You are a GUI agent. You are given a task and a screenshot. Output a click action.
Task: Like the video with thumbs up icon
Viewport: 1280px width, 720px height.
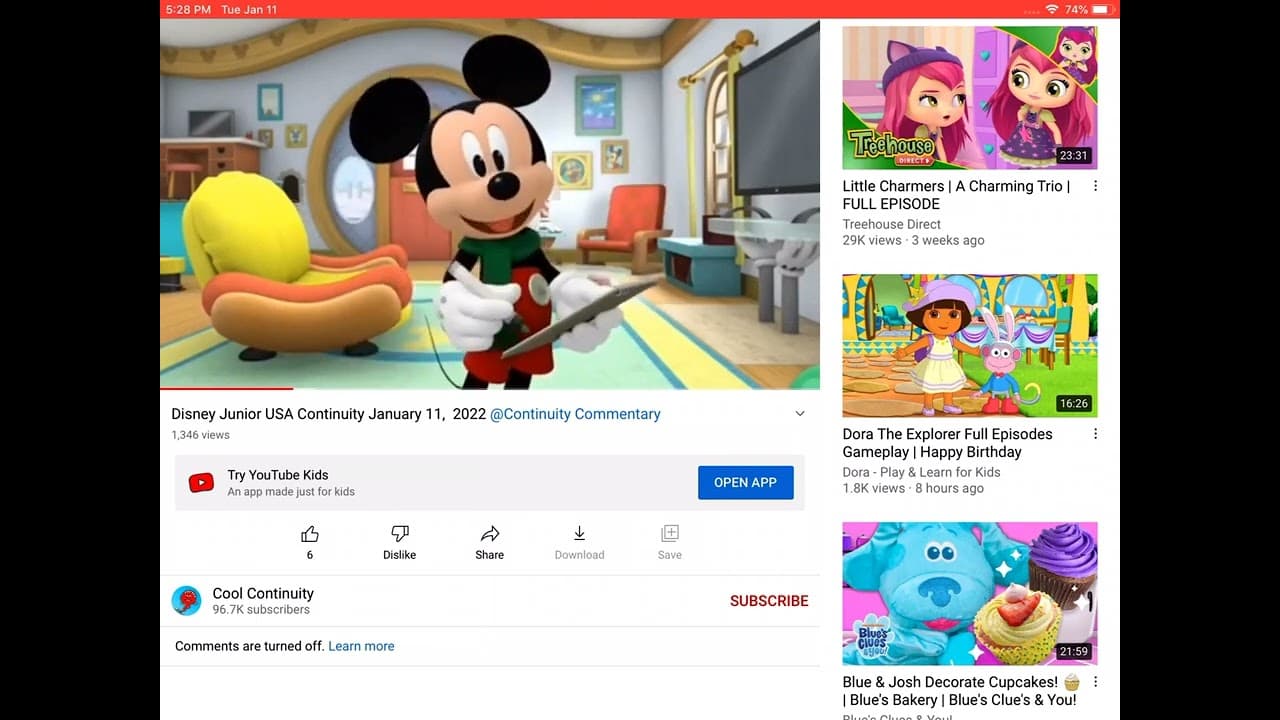tap(310, 534)
